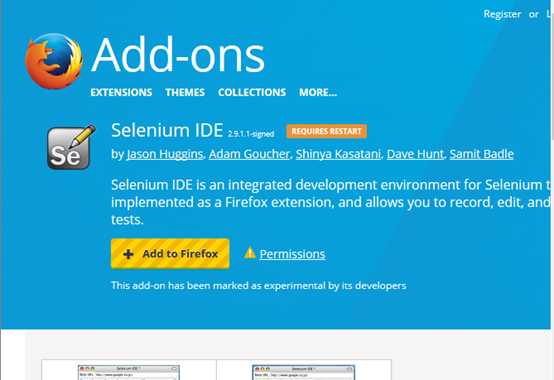The width and height of the screenshot is (554, 380).
Task: Expand the More... menu
Action: pos(318,92)
